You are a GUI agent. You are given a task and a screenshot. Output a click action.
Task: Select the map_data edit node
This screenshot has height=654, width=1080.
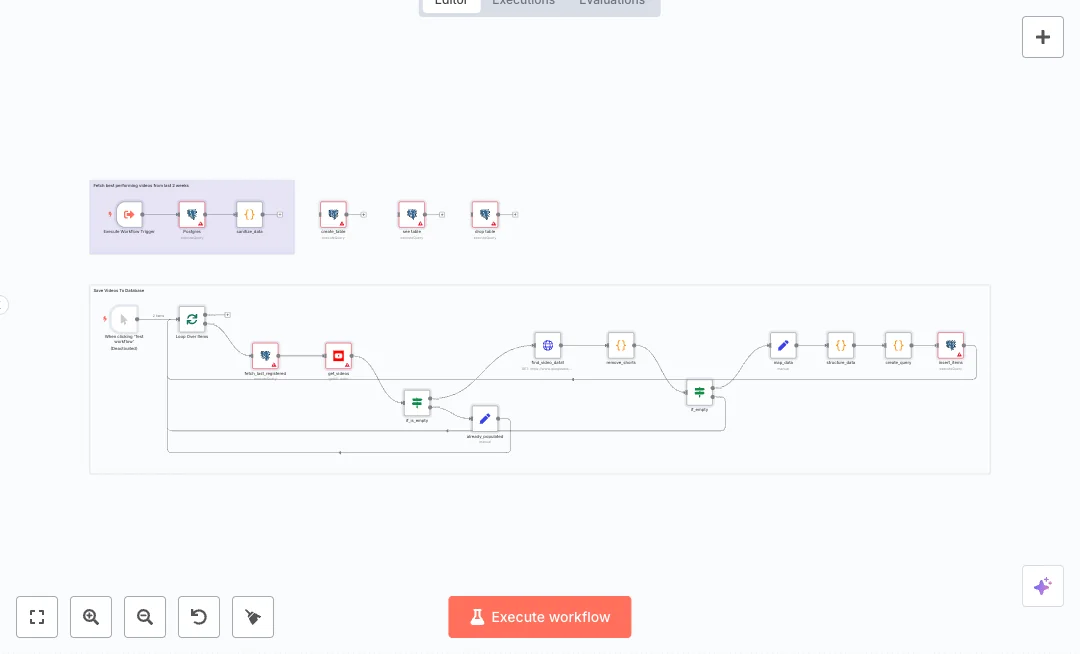783,346
